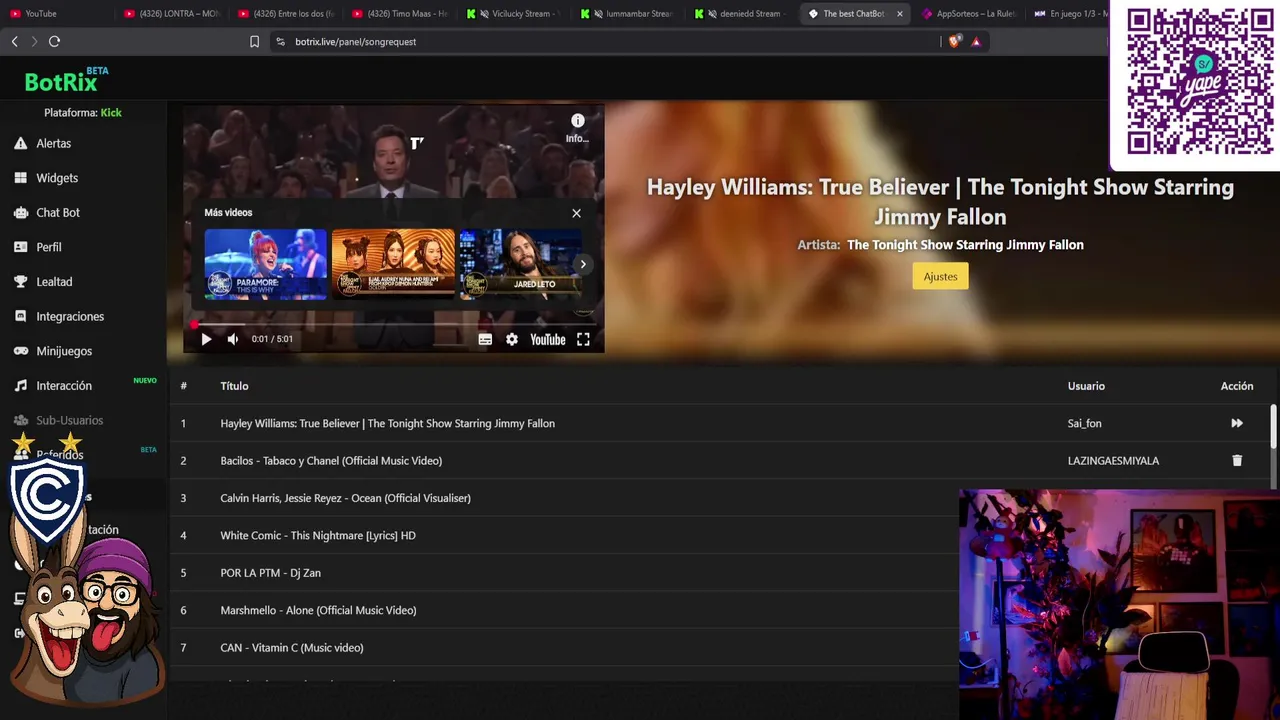The height and width of the screenshot is (720, 1280).
Task: Open the Perfil sidebar item
Action: (x=49, y=247)
